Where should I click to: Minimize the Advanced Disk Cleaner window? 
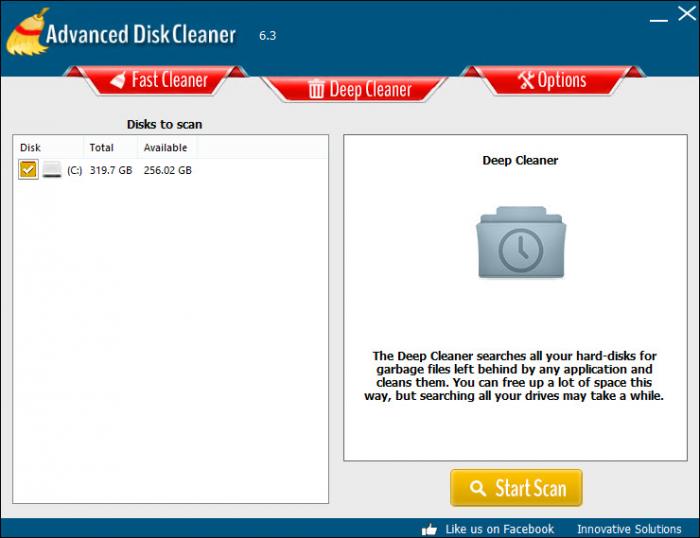coord(658,20)
